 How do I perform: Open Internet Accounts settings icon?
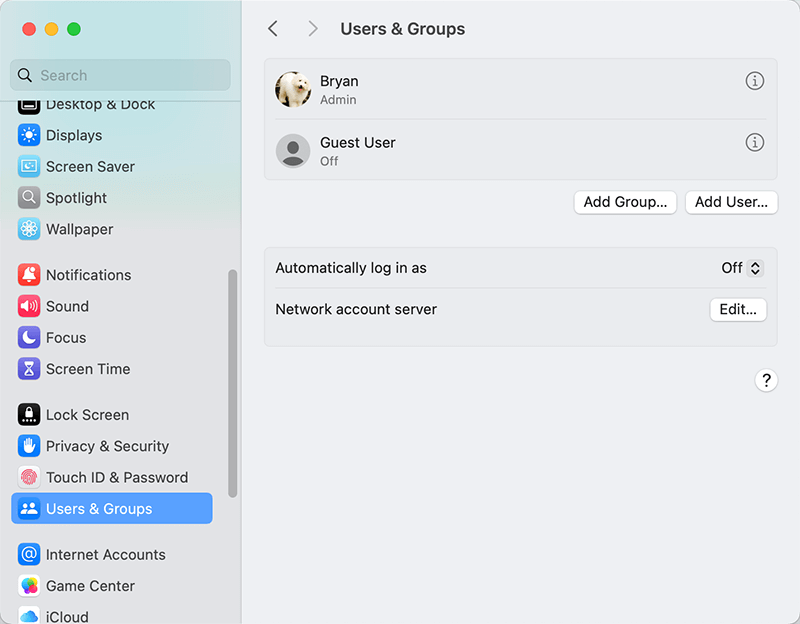[29, 554]
